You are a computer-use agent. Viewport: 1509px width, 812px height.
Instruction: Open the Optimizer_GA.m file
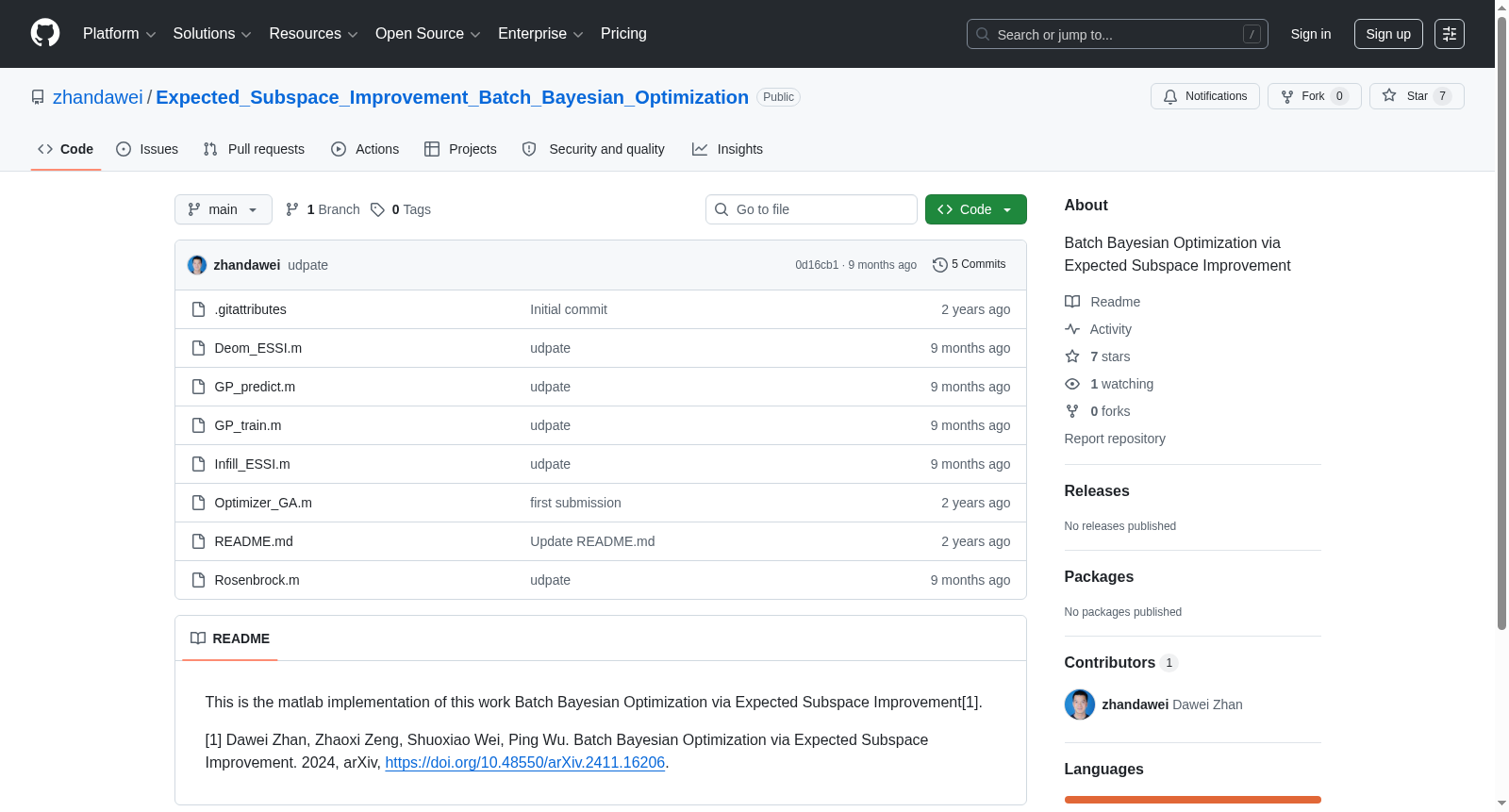[x=263, y=503]
